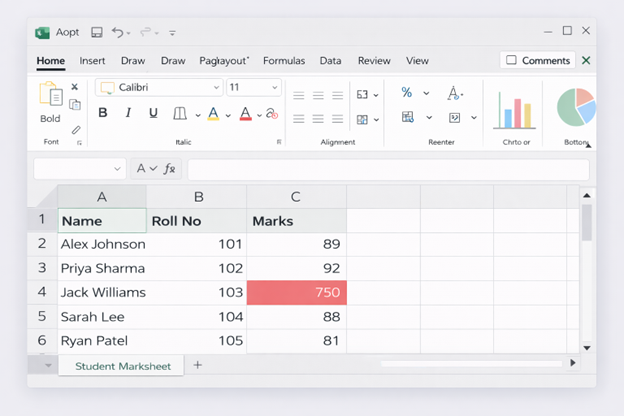This screenshot has height=416, width=624.
Task: Toggle Italic formatting button
Action: pos(128,113)
